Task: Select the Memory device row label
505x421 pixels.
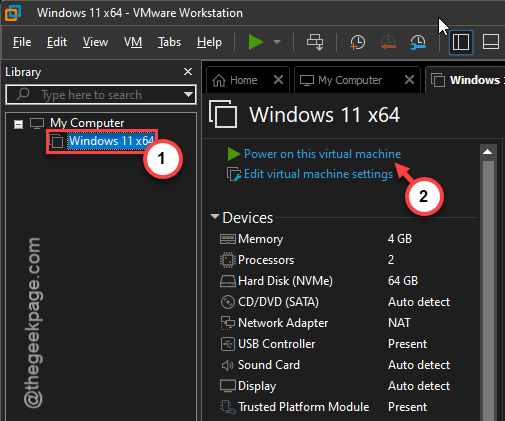Action: (x=260, y=239)
